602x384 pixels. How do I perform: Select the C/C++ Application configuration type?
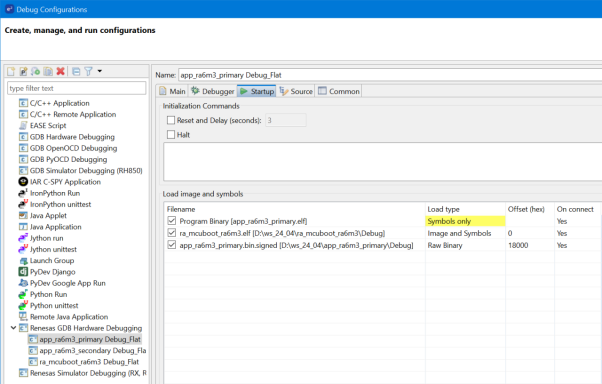(54, 103)
